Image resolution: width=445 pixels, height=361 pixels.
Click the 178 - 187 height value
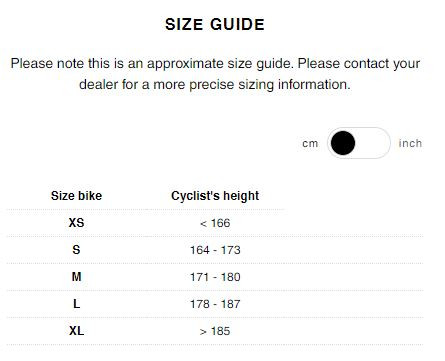point(215,304)
